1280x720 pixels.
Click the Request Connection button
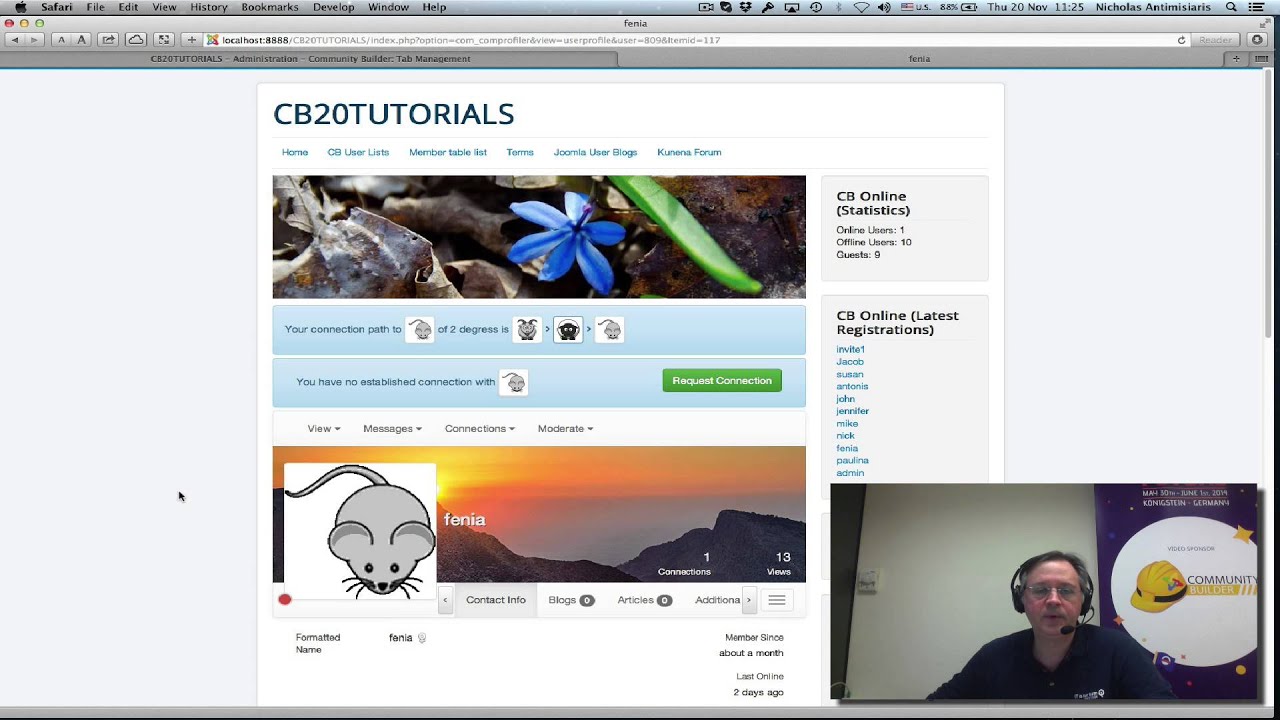click(722, 381)
